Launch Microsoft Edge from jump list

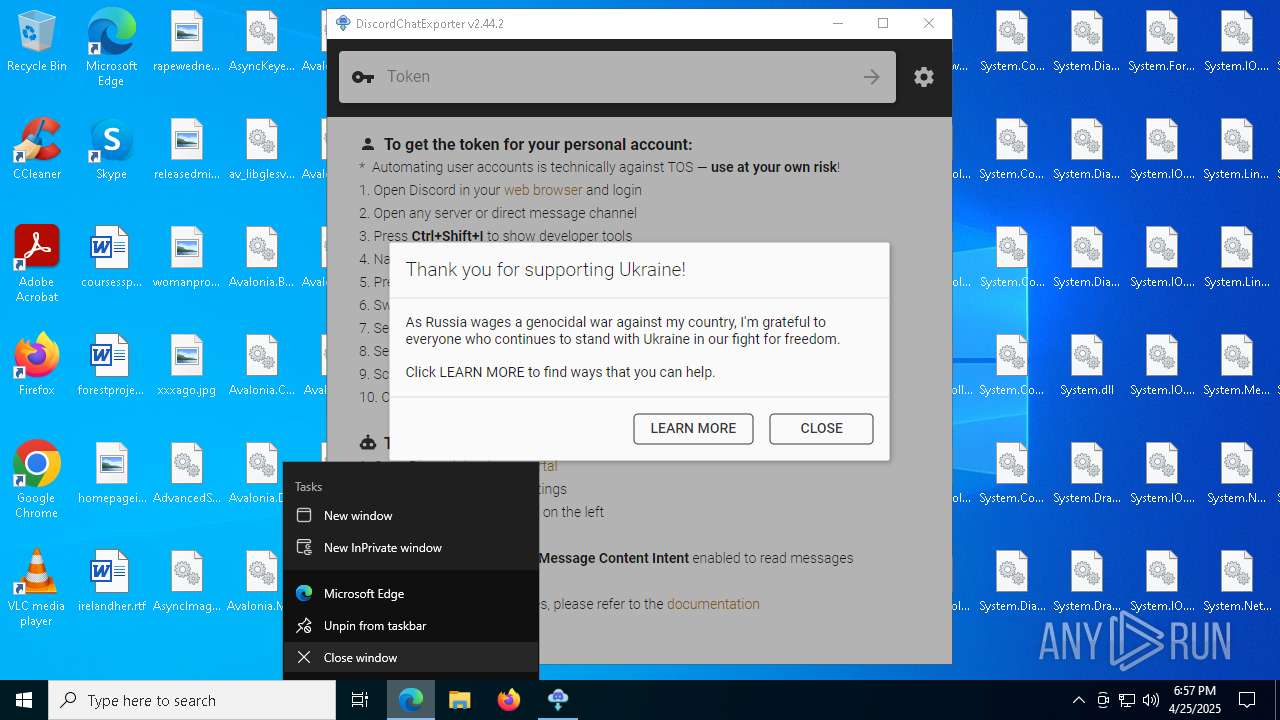pos(411,594)
